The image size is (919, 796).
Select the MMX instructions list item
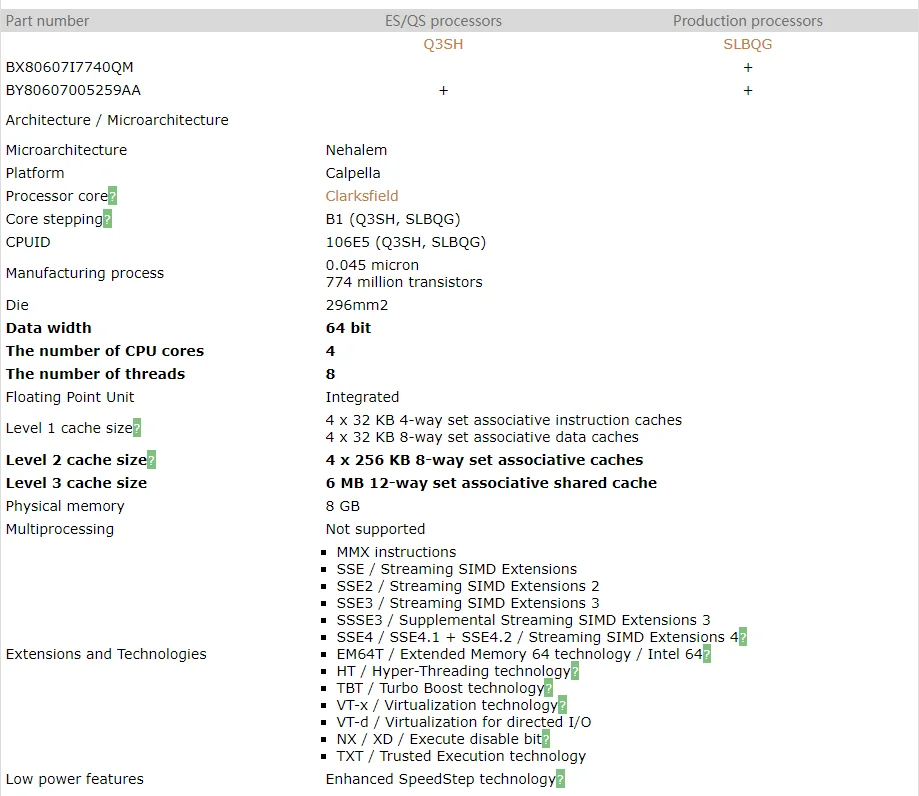pyautogui.click(x=396, y=552)
